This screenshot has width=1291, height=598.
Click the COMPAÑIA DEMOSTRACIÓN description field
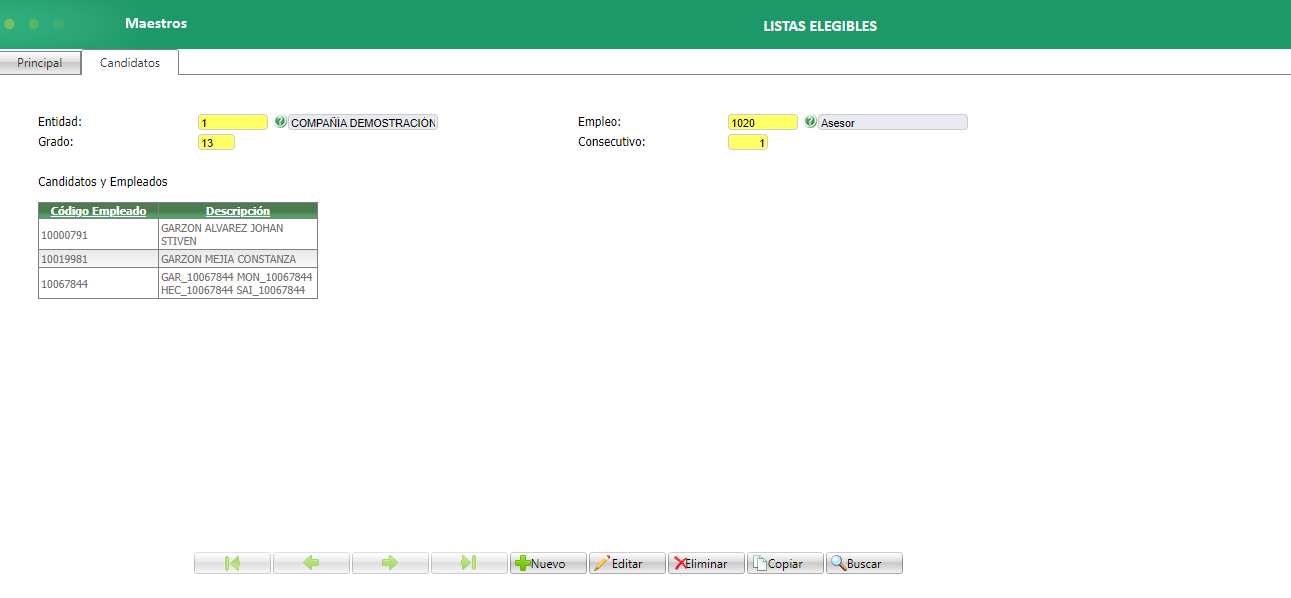pyautogui.click(x=363, y=122)
